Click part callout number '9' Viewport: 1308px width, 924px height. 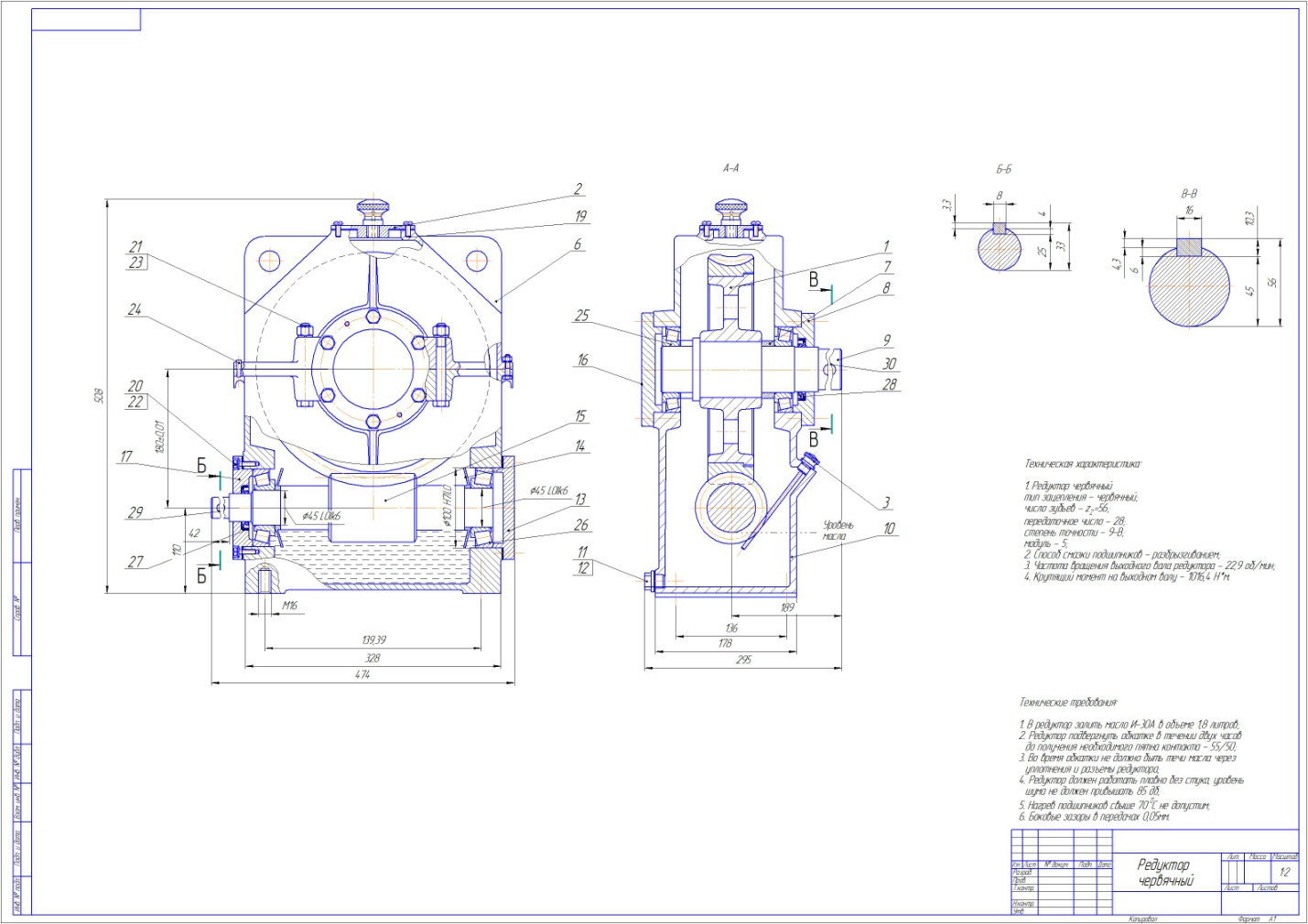[887, 340]
